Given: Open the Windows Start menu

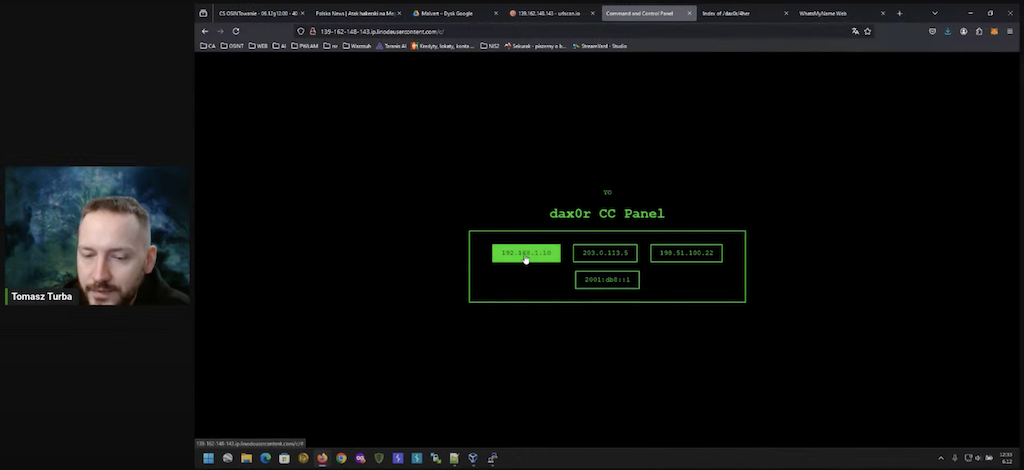Looking at the screenshot, I should pos(209,458).
